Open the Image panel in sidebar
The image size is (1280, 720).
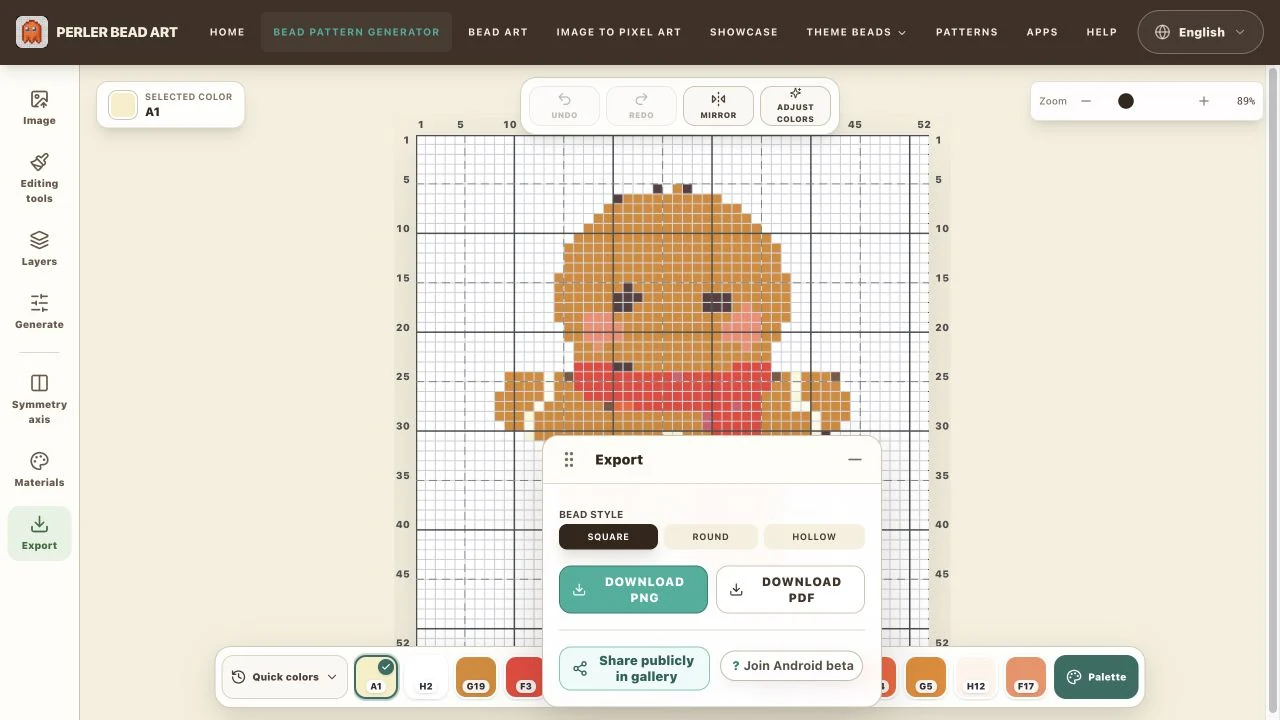39,108
